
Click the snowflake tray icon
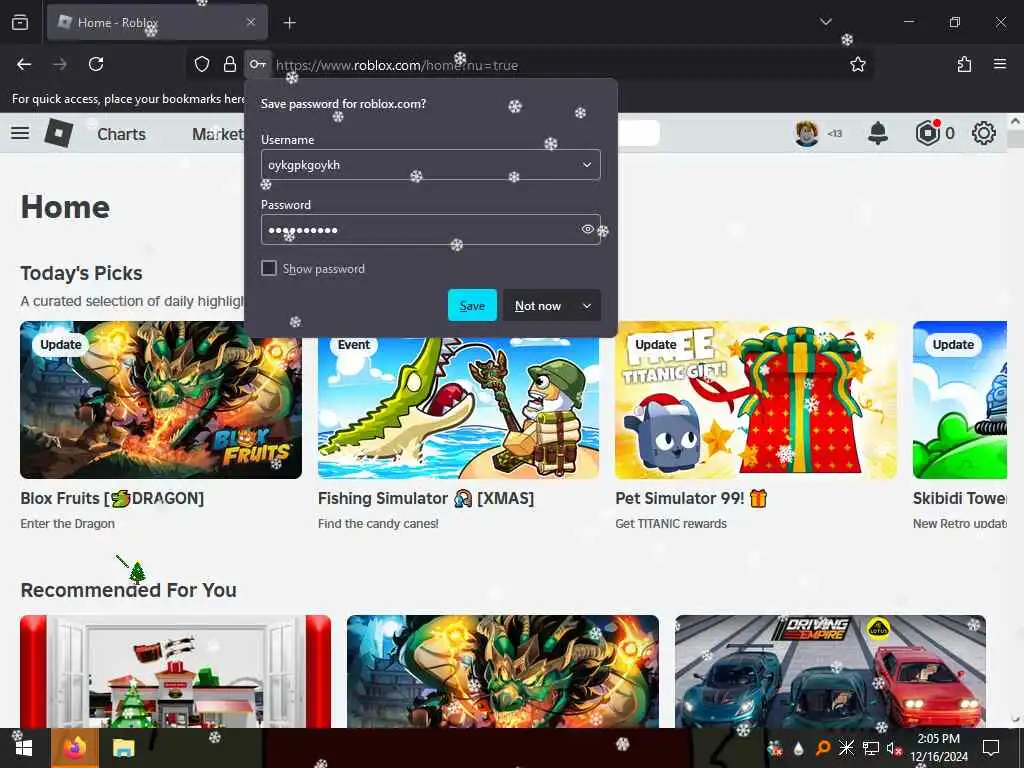tap(846, 748)
